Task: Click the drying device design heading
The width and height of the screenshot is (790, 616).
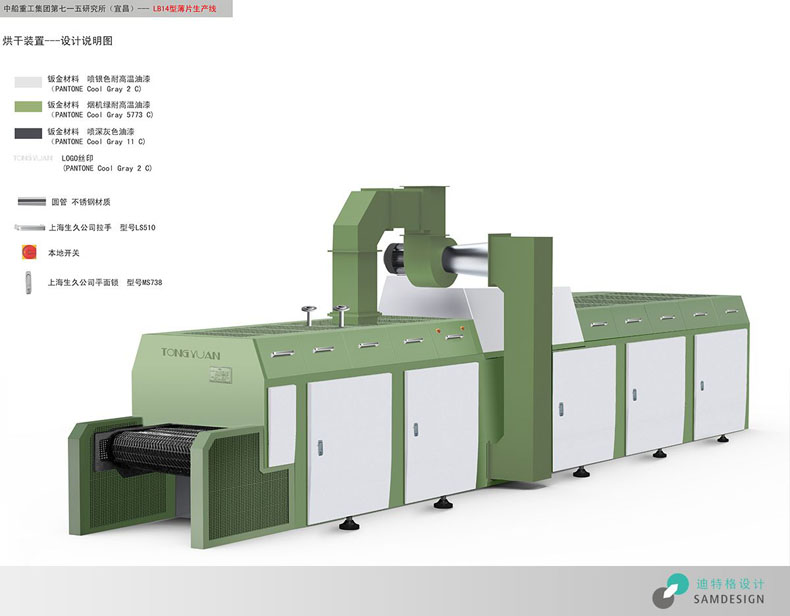Action: (x=57, y=41)
